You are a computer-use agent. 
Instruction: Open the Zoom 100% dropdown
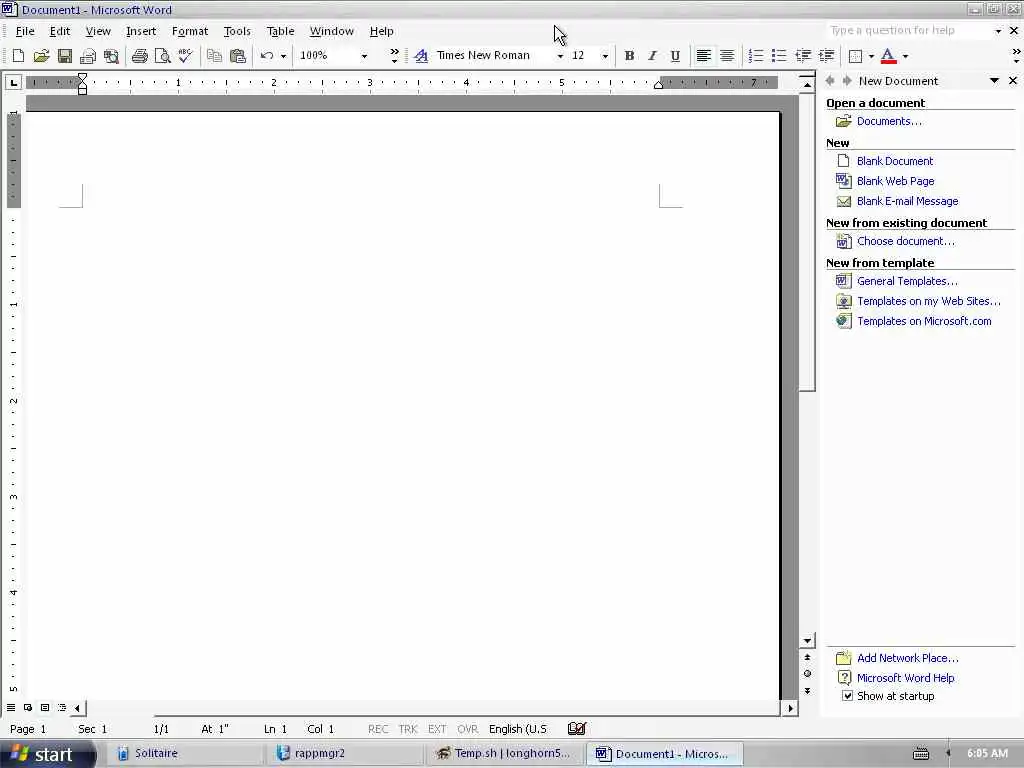pos(364,56)
